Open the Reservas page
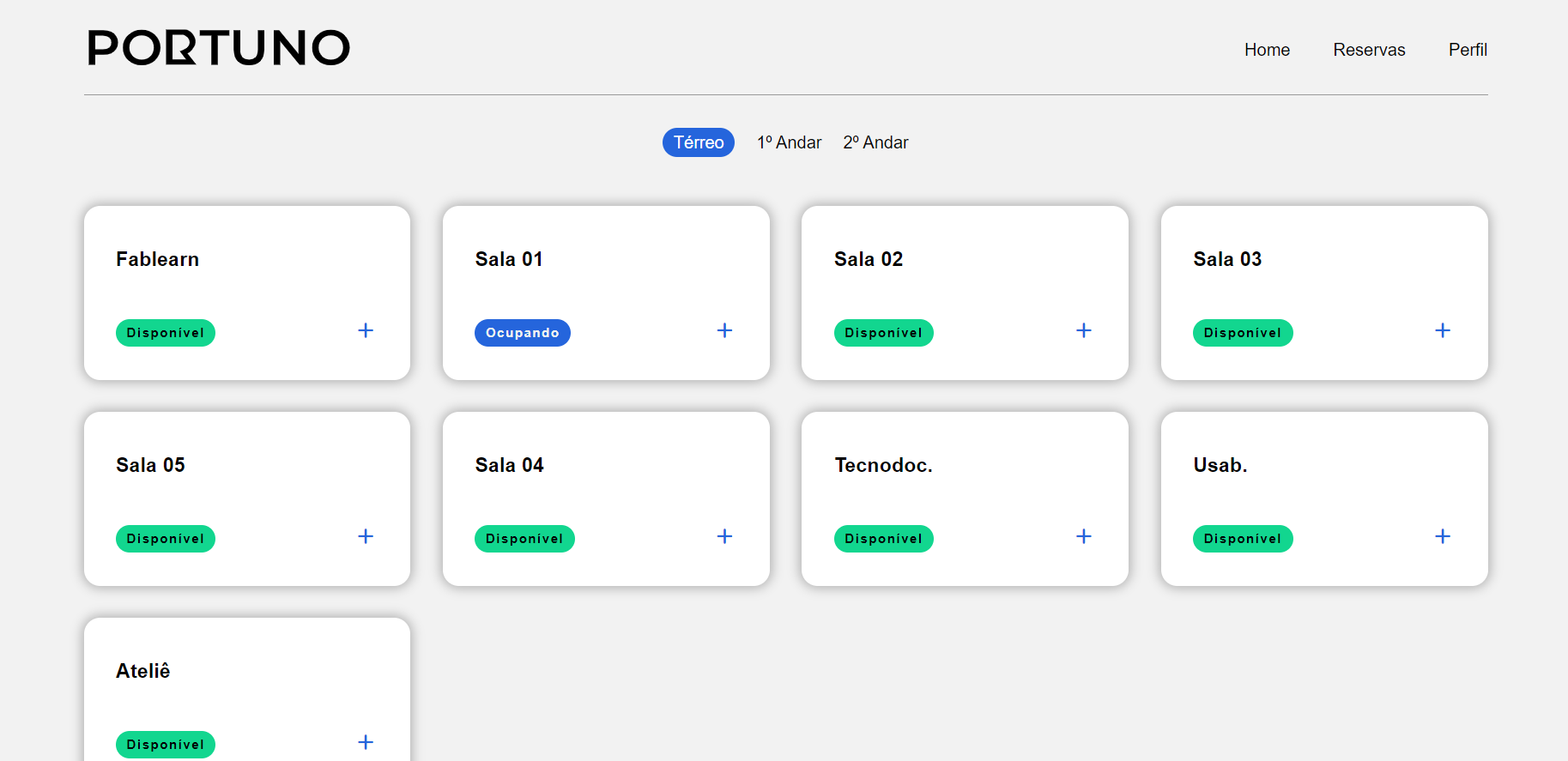The height and width of the screenshot is (761, 1568). click(x=1369, y=50)
